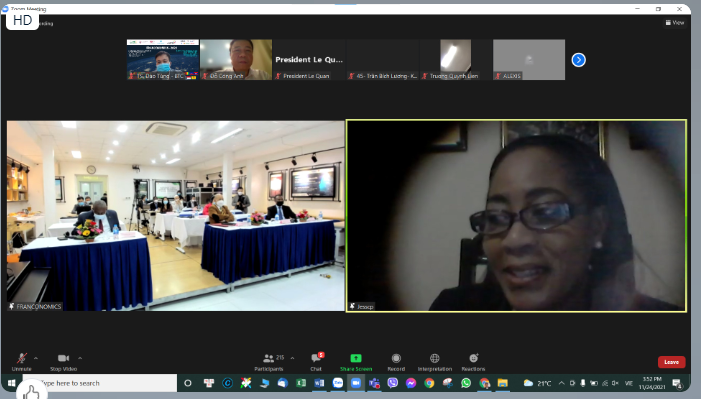Open the Messenger taskbar icon
This screenshot has width=701, height=399.
411,383
